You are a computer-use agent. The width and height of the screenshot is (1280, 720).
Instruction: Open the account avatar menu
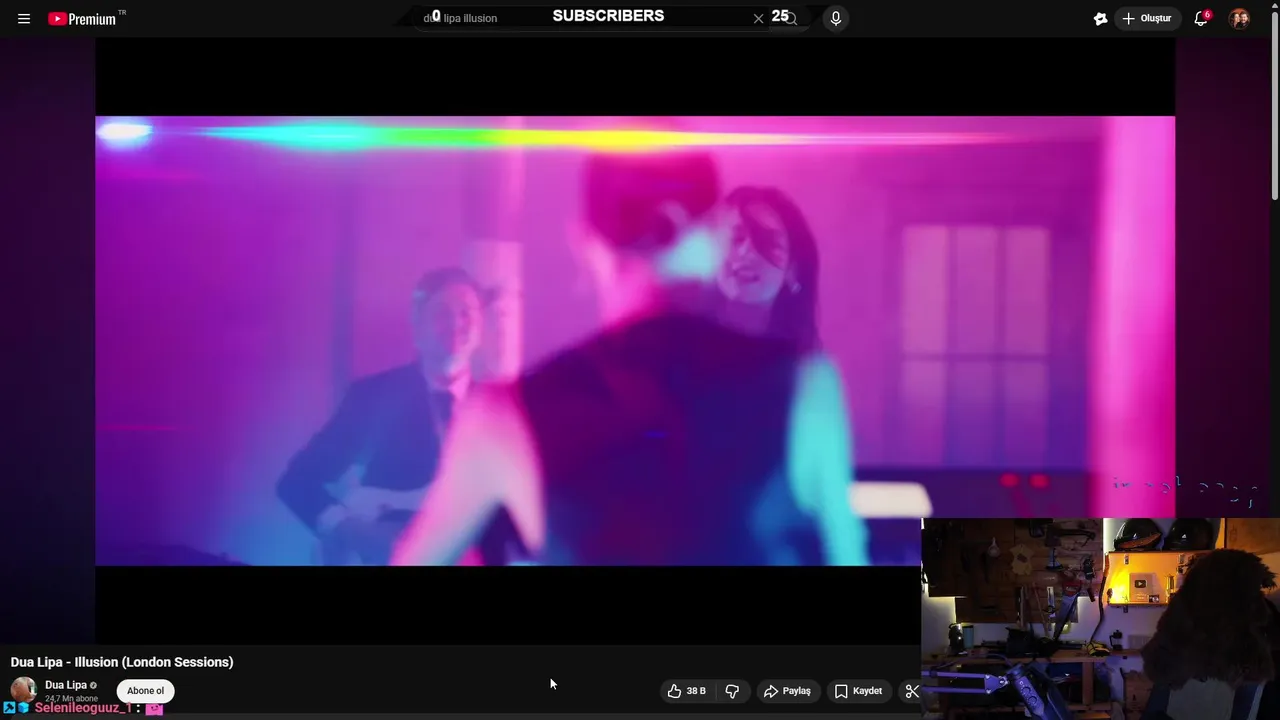1239,18
